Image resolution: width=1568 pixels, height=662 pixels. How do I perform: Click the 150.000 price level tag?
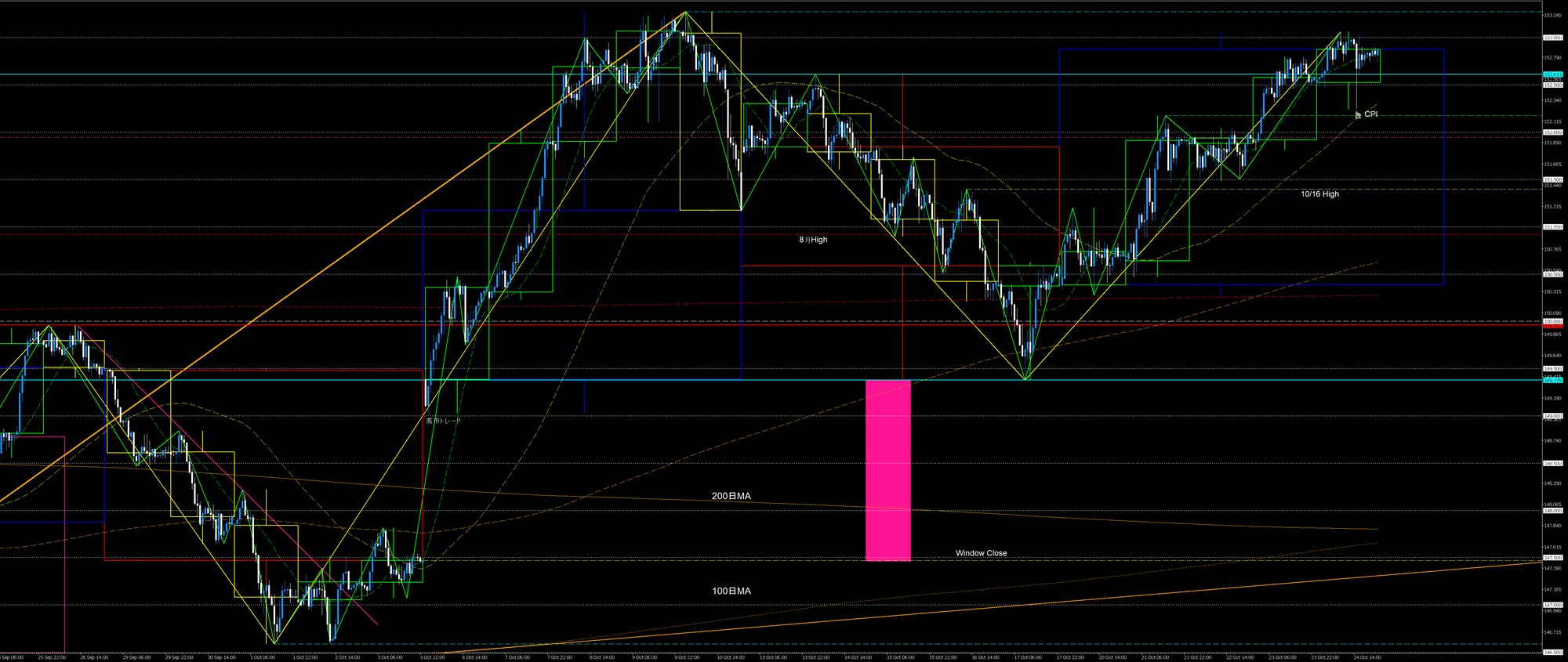(1552, 321)
